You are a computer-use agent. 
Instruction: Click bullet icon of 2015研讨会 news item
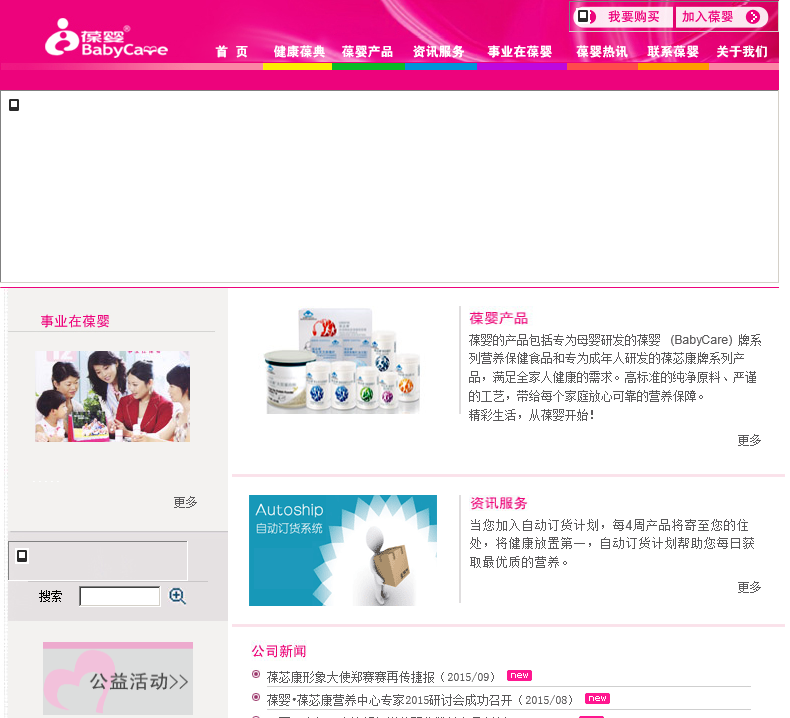click(256, 697)
